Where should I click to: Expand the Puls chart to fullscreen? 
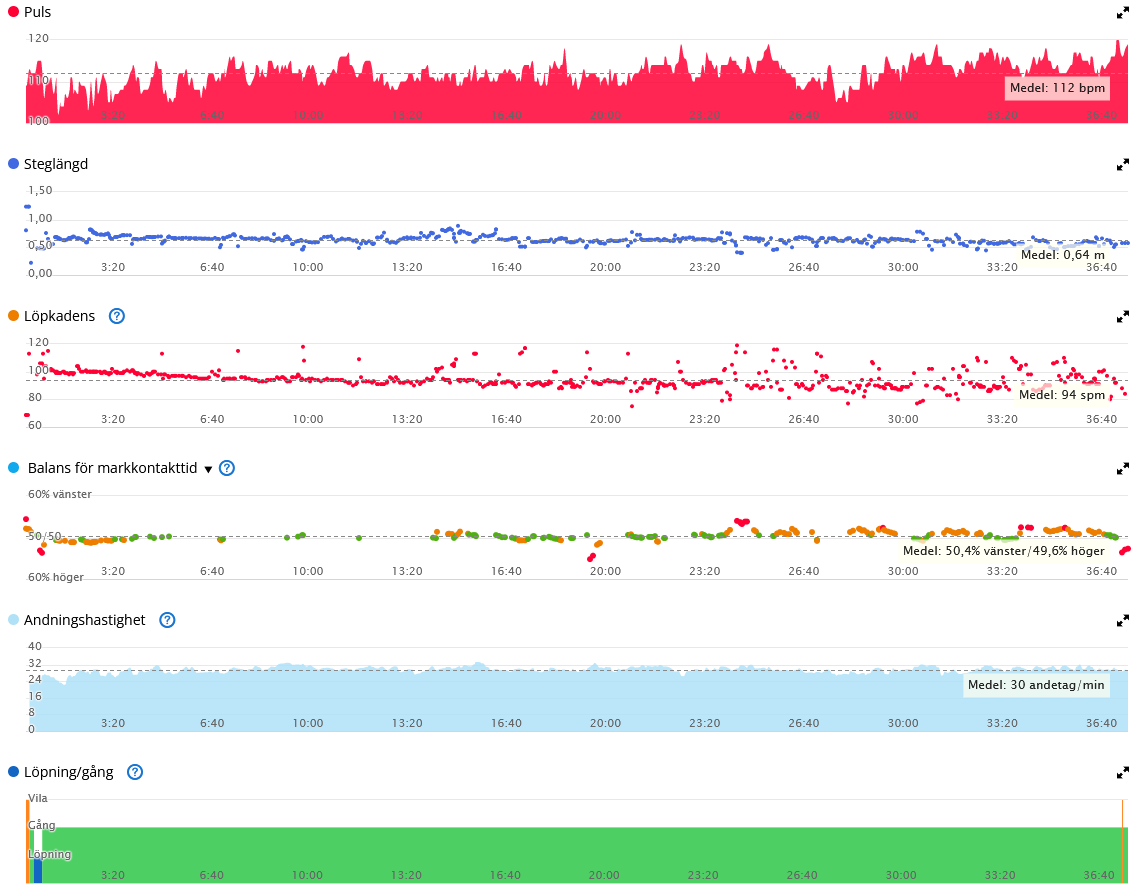(x=1122, y=13)
